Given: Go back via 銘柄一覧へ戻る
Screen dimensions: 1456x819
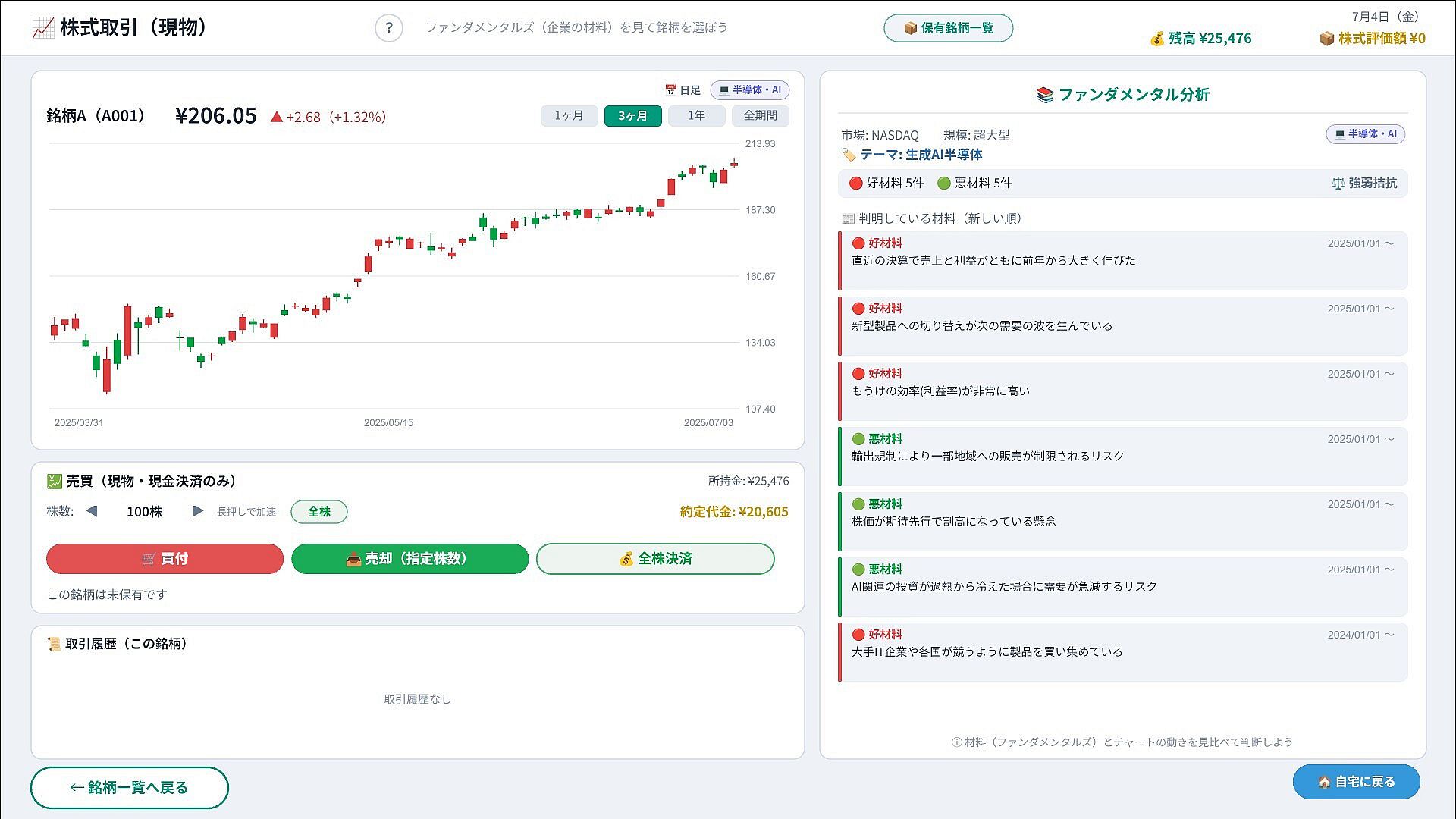Looking at the screenshot, I should coord(130,788).
